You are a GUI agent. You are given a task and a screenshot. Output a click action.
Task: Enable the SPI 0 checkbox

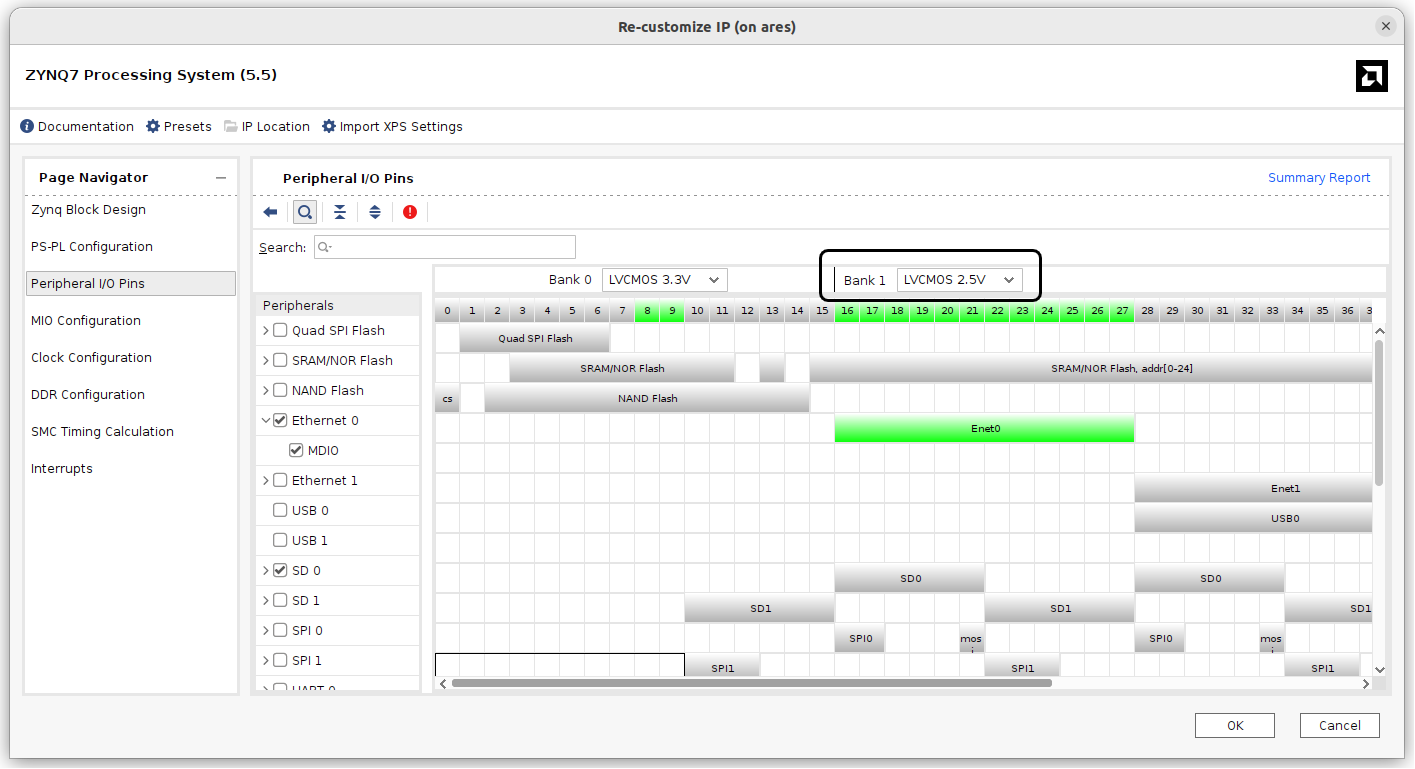click(280, 630)
